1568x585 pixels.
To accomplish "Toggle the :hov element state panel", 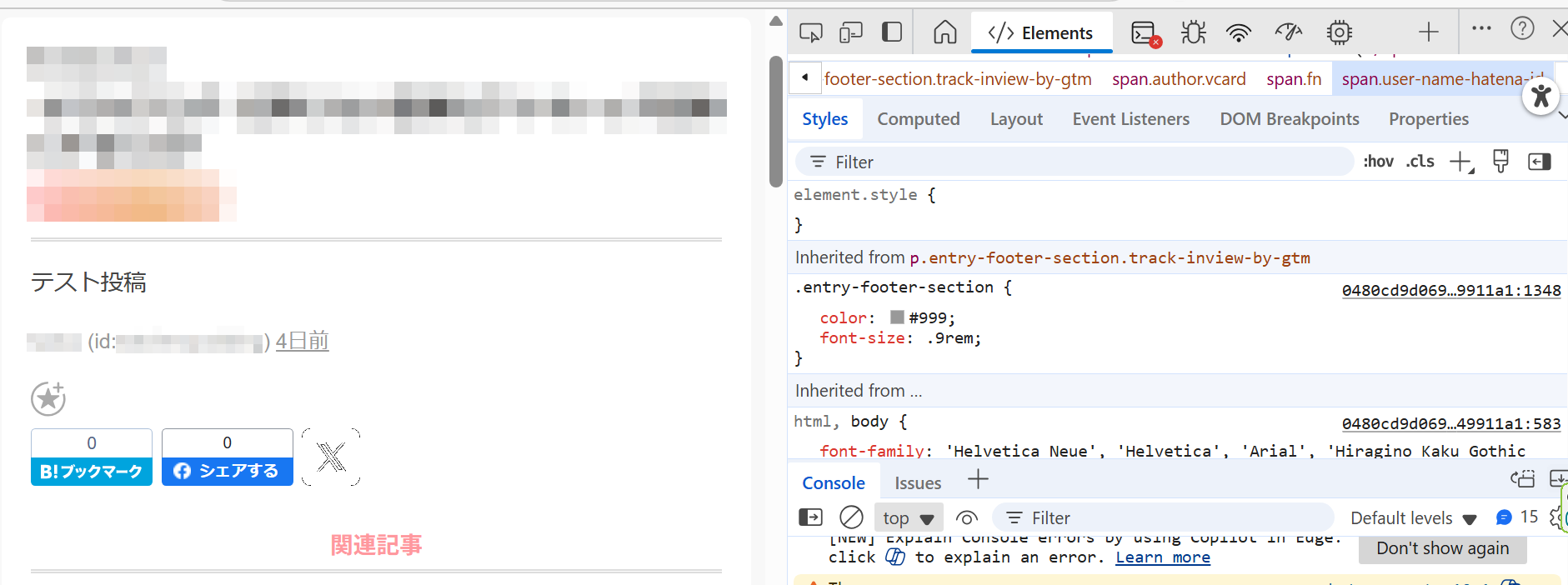I will coord(1378,162).
